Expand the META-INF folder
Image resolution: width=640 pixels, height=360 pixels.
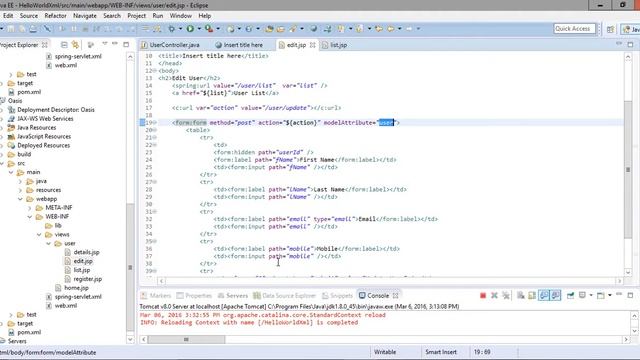(29, 208)
